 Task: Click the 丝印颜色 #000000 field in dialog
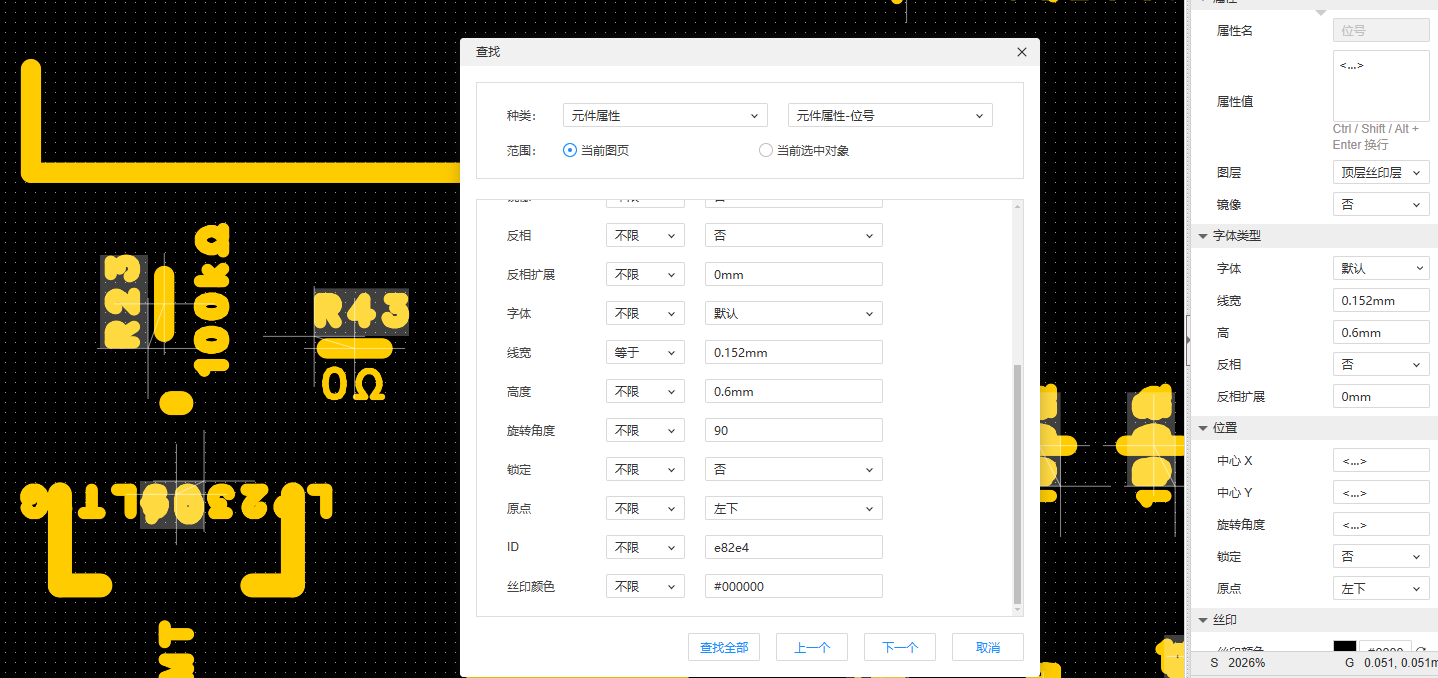793,586
